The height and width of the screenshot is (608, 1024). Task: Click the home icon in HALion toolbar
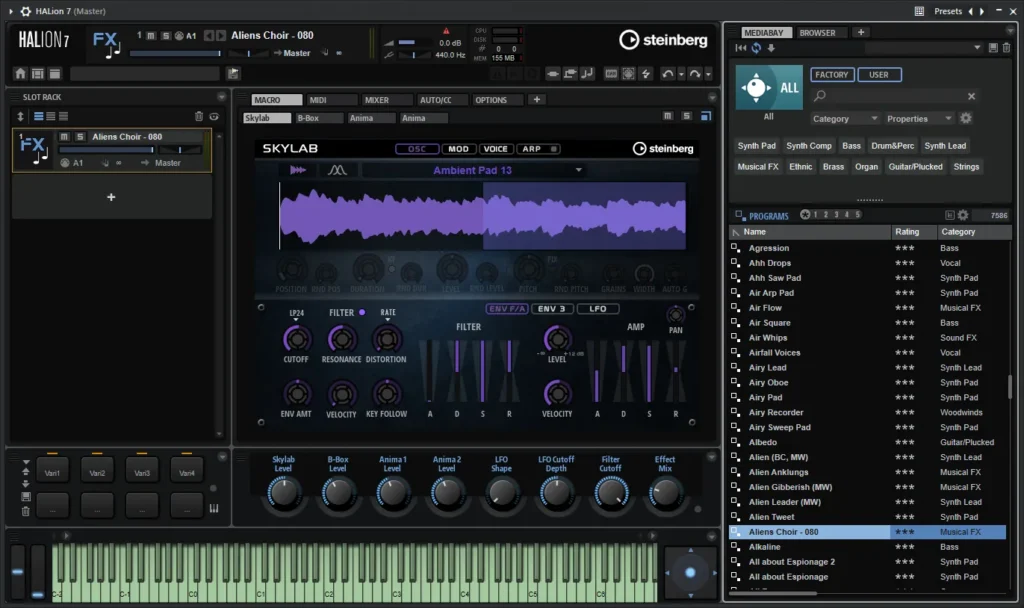[20, 74]
